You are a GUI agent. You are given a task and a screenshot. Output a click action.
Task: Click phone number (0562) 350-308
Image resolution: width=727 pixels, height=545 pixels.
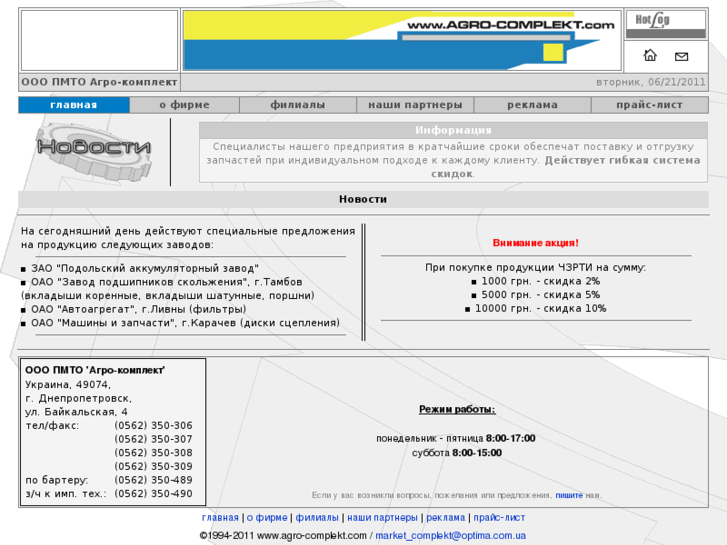tap(153, 453)
